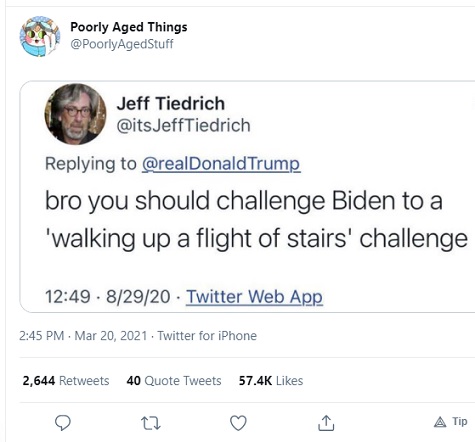Open Poorly Aged Things avatar

(40, 36)
